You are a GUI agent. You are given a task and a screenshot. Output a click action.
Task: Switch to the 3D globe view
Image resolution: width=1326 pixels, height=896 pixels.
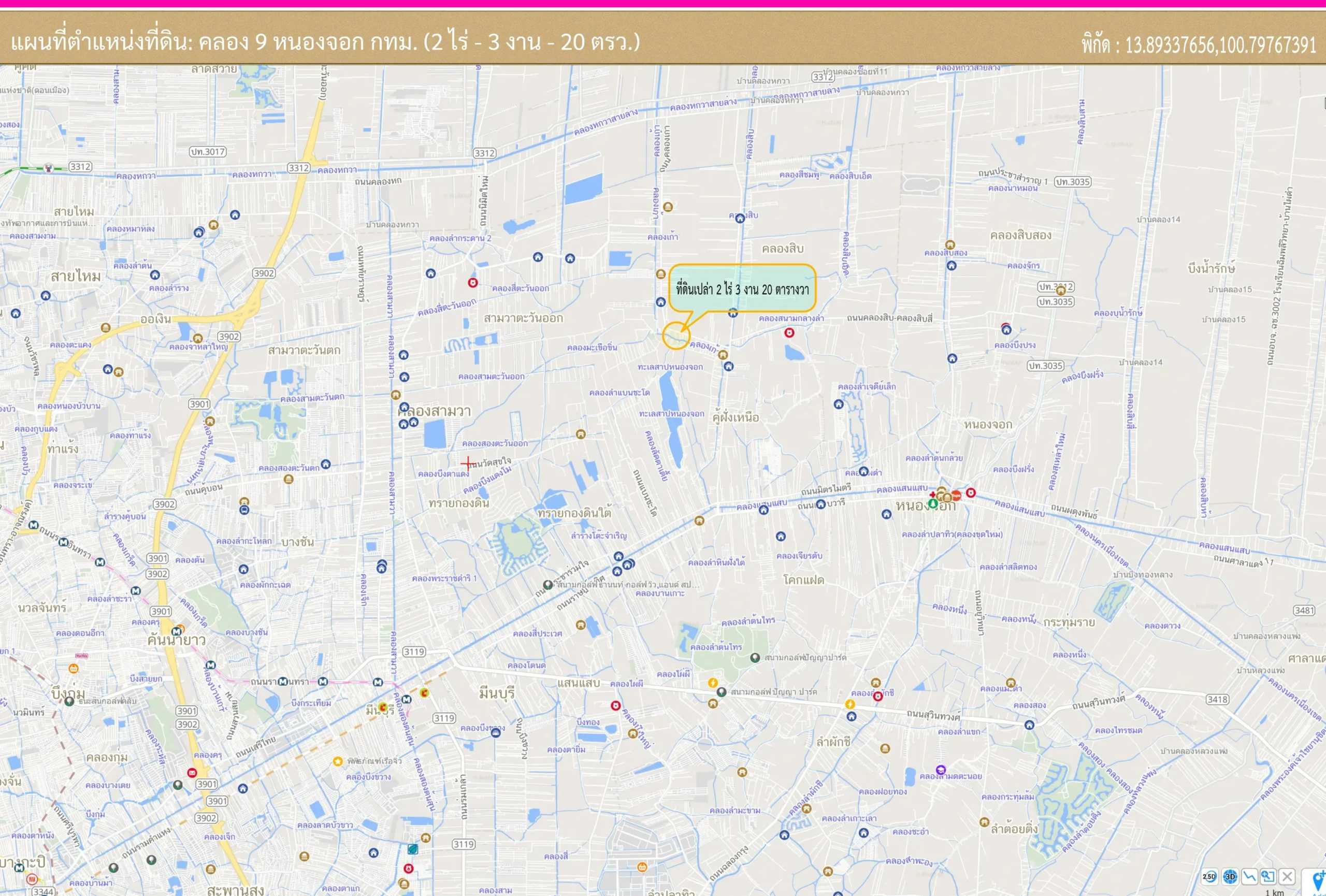point(1230,877)
